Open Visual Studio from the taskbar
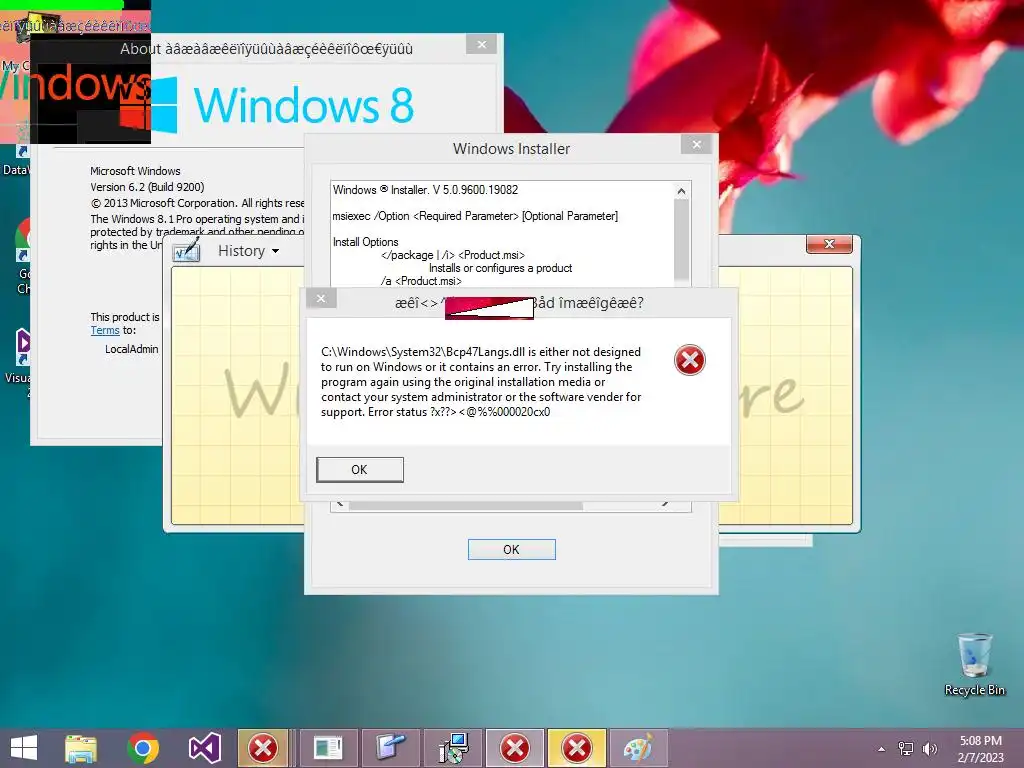1024x768 pixels. point(204,748)
